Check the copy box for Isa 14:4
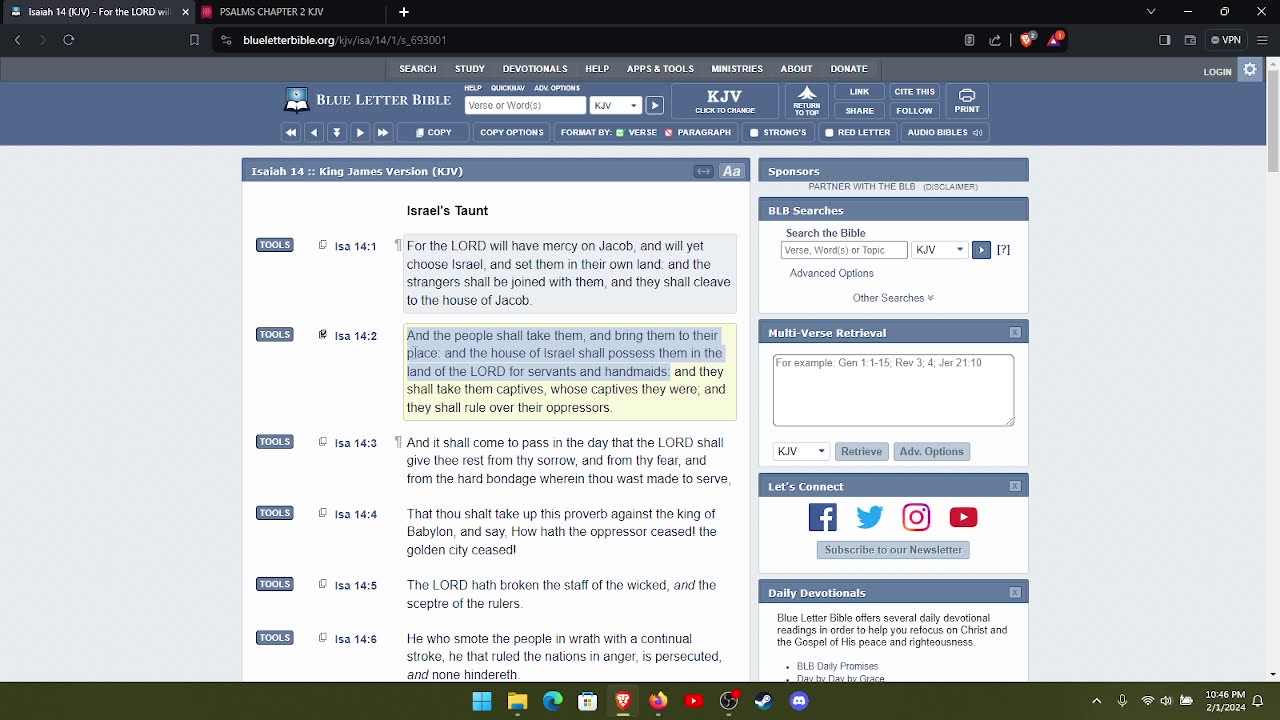Image resolution: width=1280 pixels, height=720 pixels. click(x=323, y=513)
